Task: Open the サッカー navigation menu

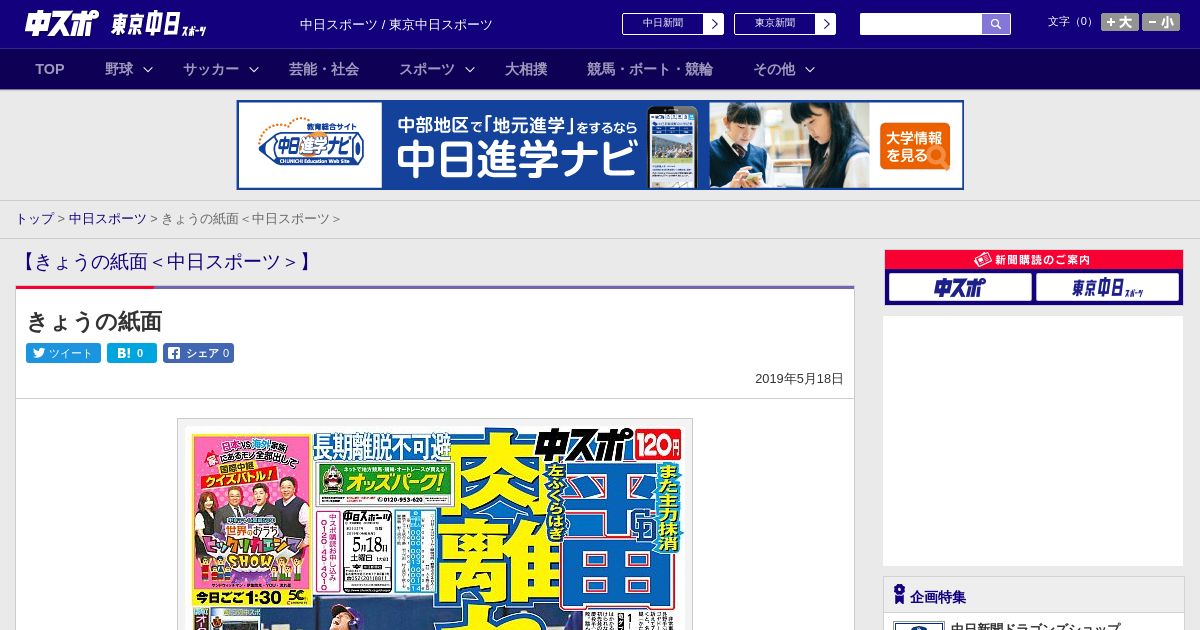Action: 211,69
